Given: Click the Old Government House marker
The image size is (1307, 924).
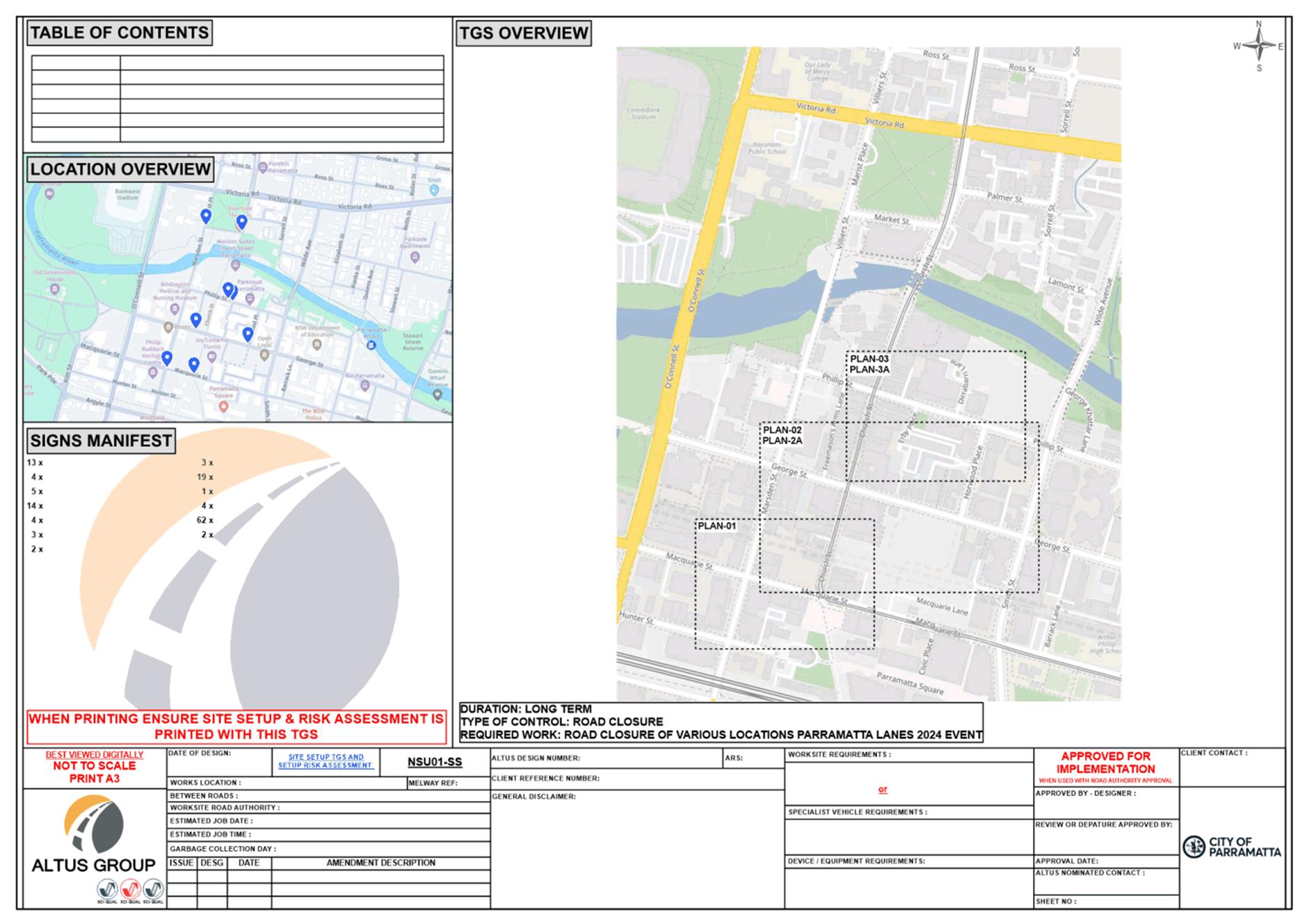Looking at the screenshot, I should click(x=54, y=289).
